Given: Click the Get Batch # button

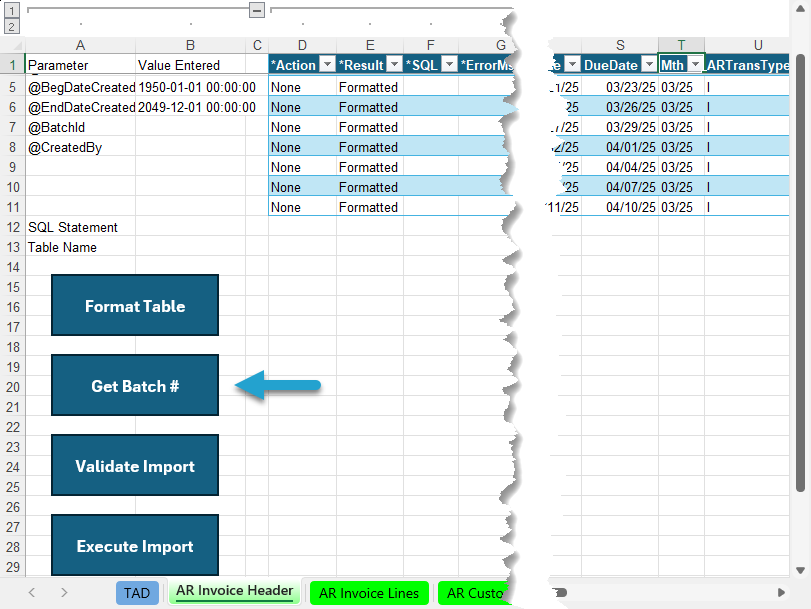Looking at the screenshot, I should point(134,385).
